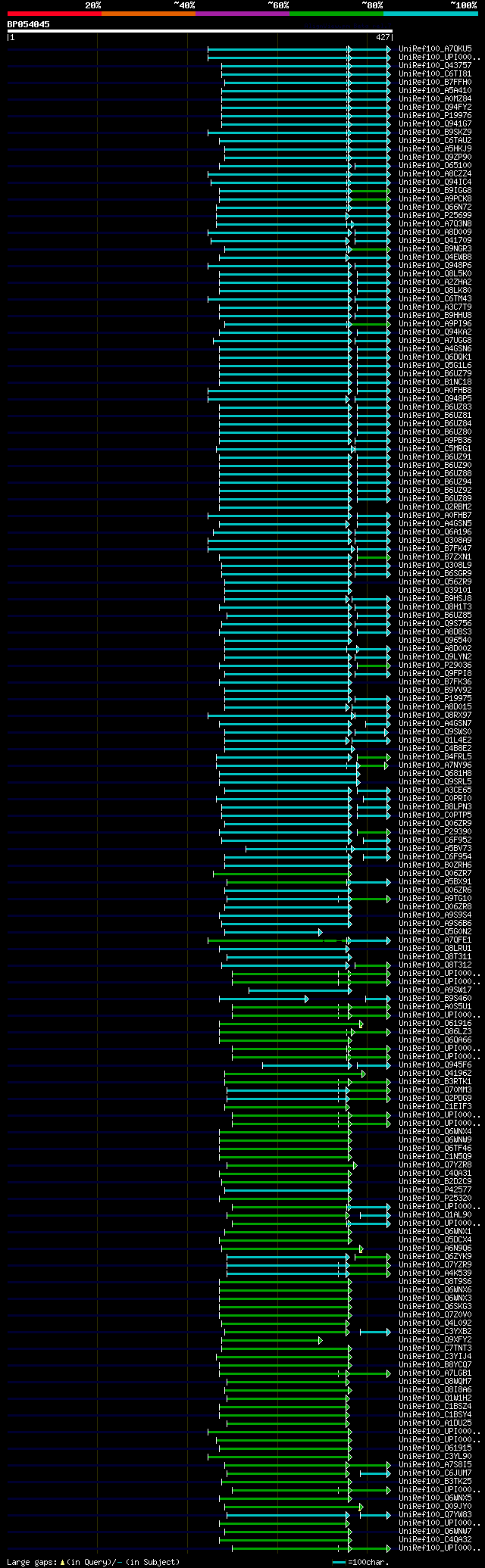485x1568 pixels.
Task: Open hit UniRef100_Q6A196
Action: click(x=435, y=531)
